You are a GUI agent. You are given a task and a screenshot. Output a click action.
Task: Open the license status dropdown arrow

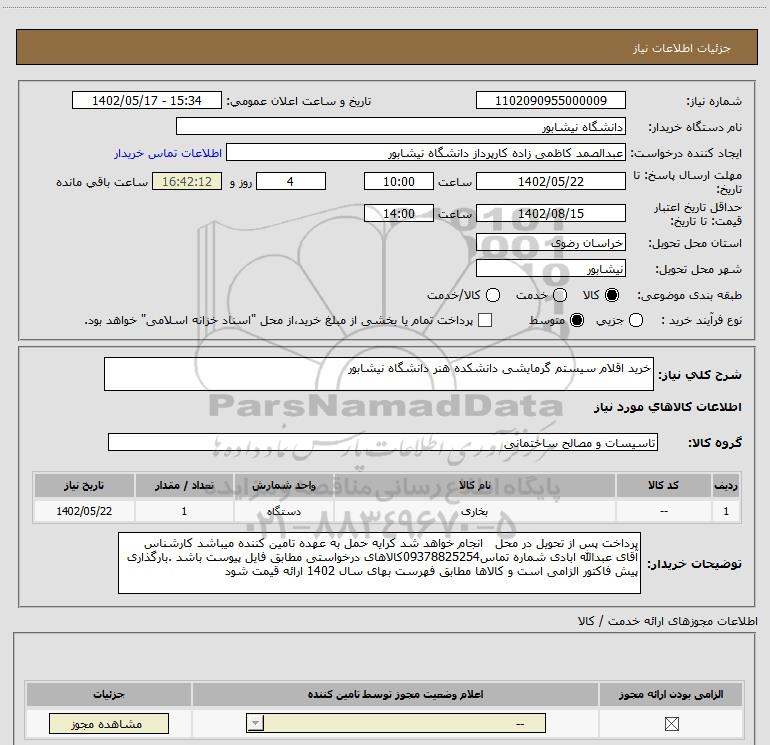(x=255, y=723)
